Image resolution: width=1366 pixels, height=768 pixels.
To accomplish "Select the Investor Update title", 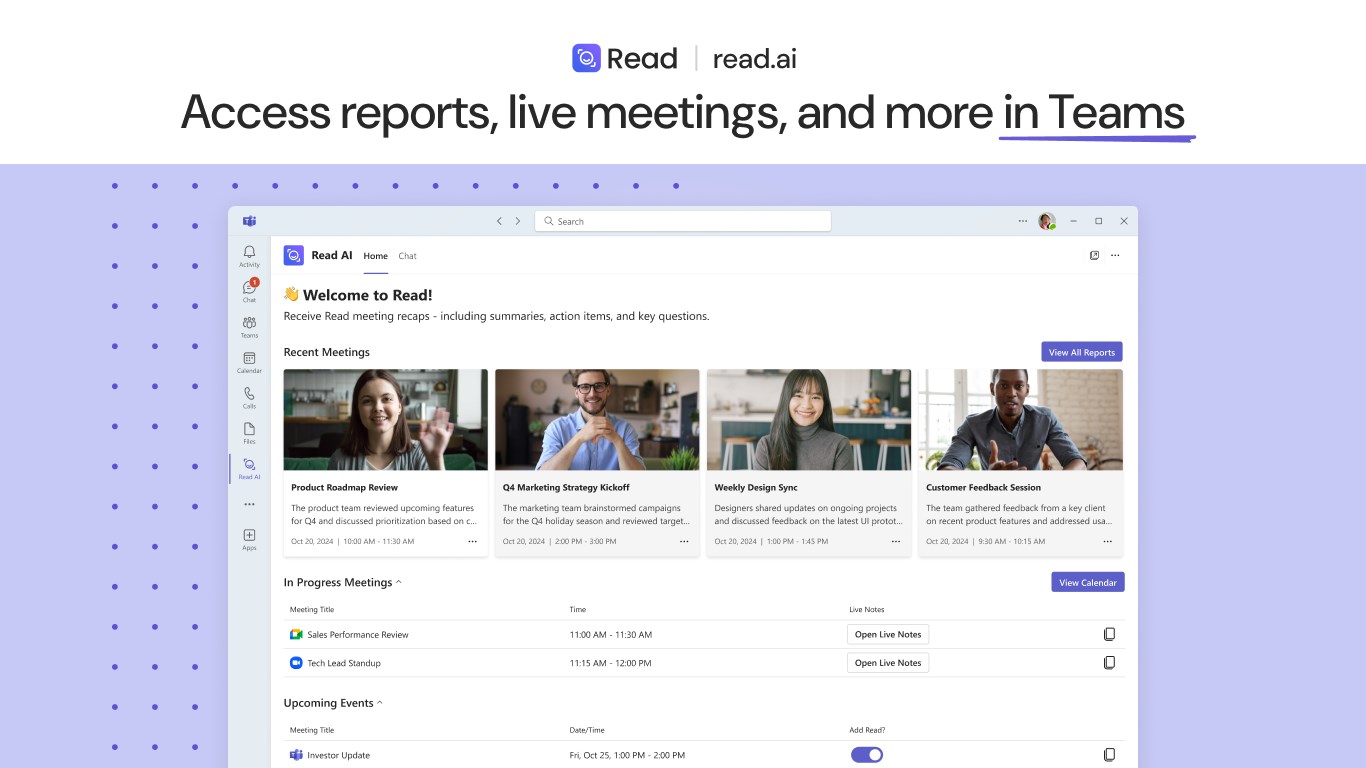I will [x=338, y=755].
